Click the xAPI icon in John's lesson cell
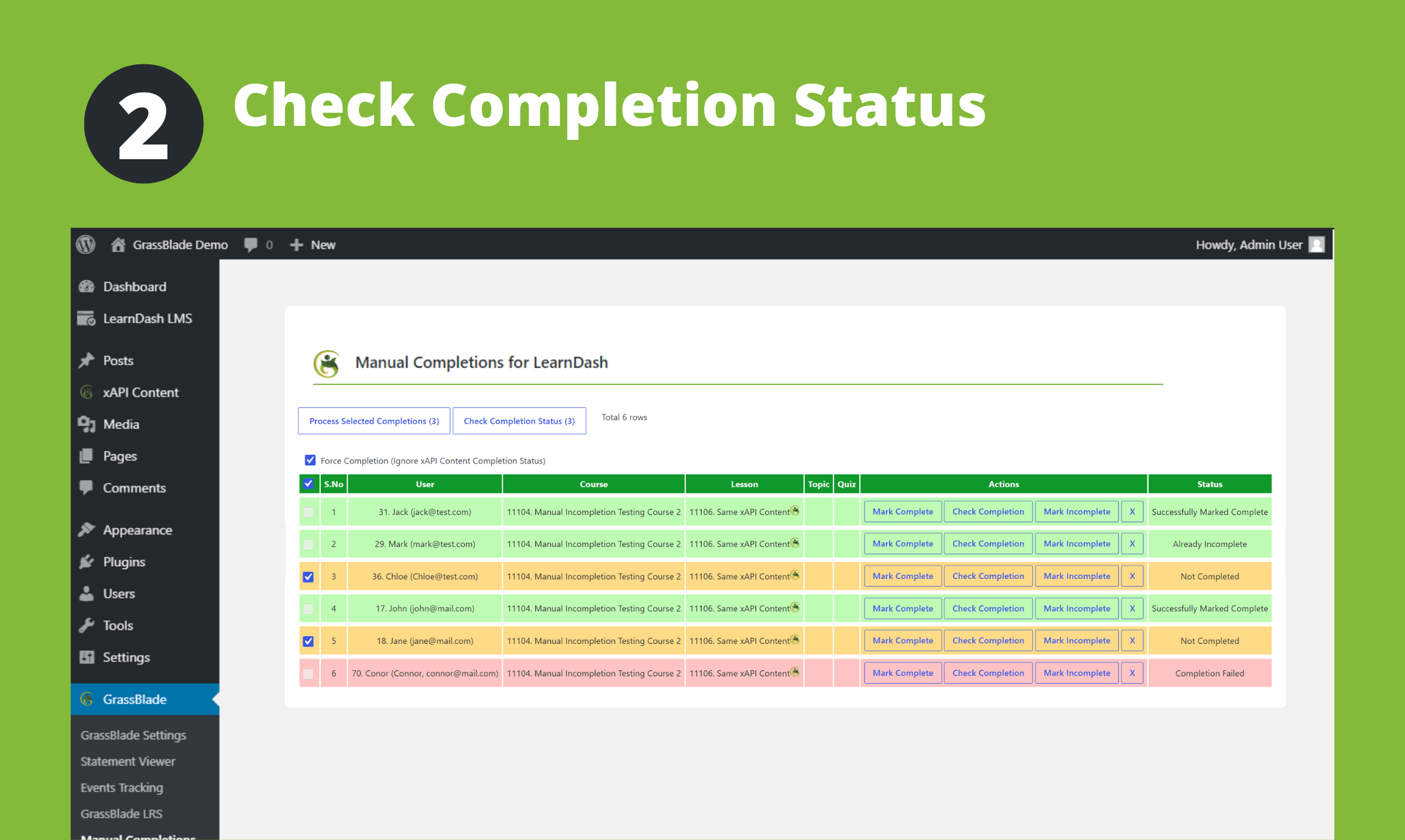Viewport: 1405px width, 840px height. [x=795, y=608]
